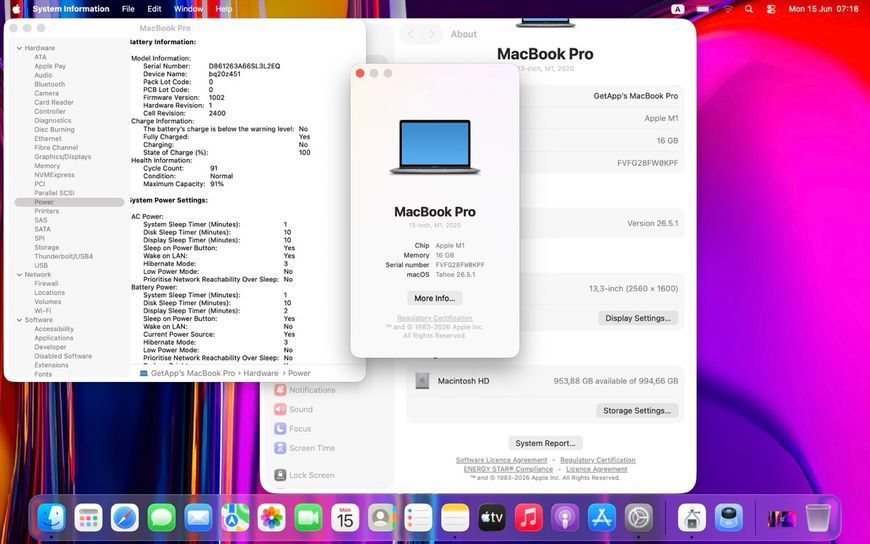Open Music from the Dock
The height and width of the screenshot is (544, 870).
pyautogui.click(x=528, y=517)
